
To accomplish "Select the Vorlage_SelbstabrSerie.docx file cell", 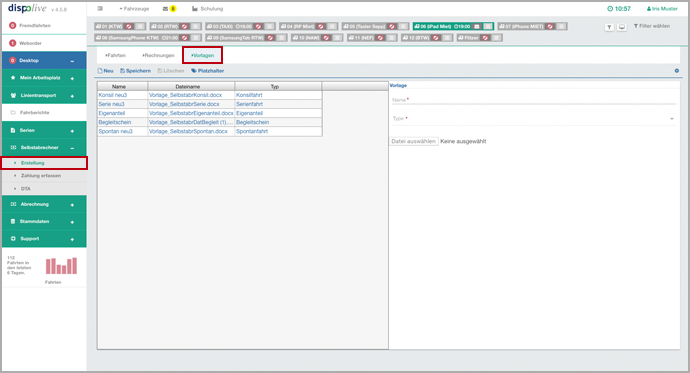I will click(x=191, y=104).
